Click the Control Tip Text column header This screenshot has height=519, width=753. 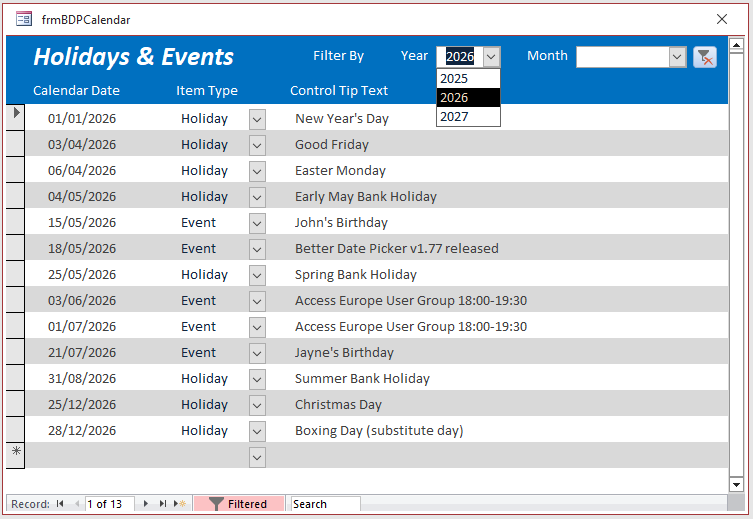click(339, 90)
